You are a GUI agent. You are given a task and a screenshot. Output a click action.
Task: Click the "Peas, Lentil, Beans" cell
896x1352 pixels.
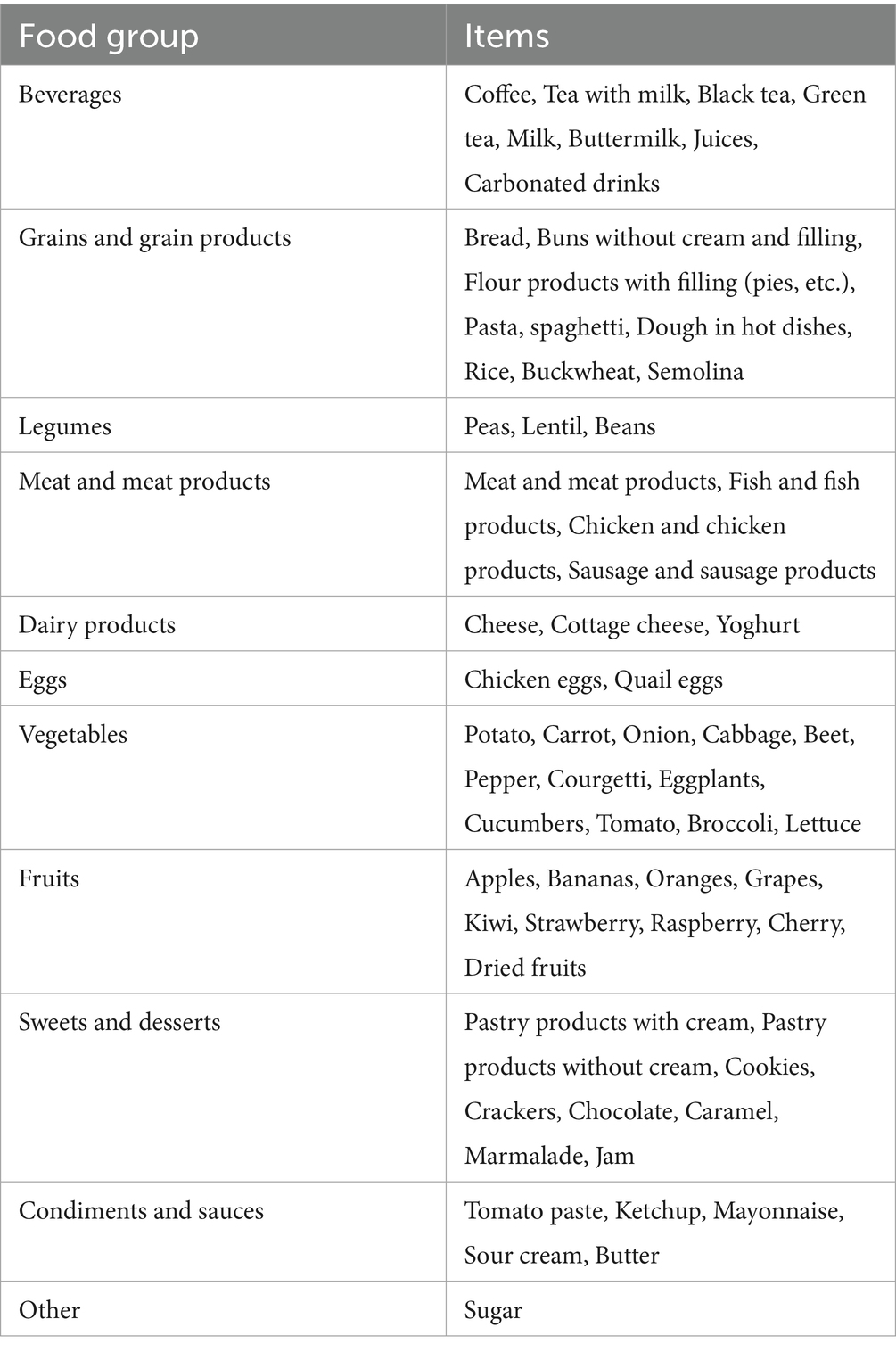[560, 426]
